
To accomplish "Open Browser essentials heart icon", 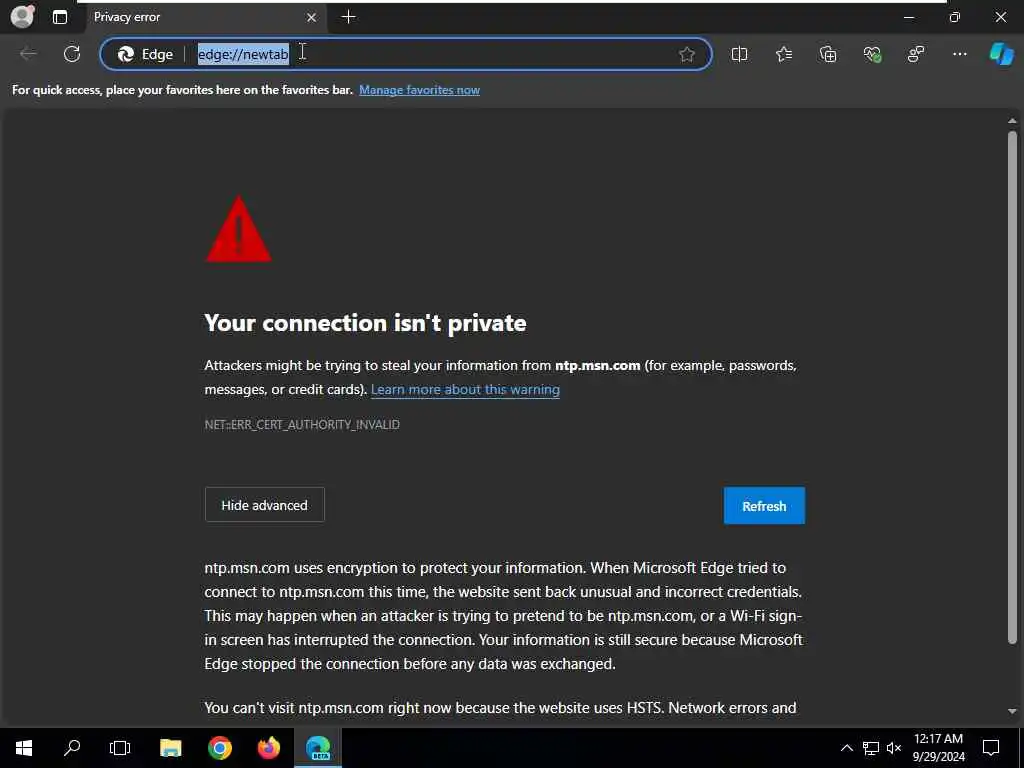I will click(872, 54).
